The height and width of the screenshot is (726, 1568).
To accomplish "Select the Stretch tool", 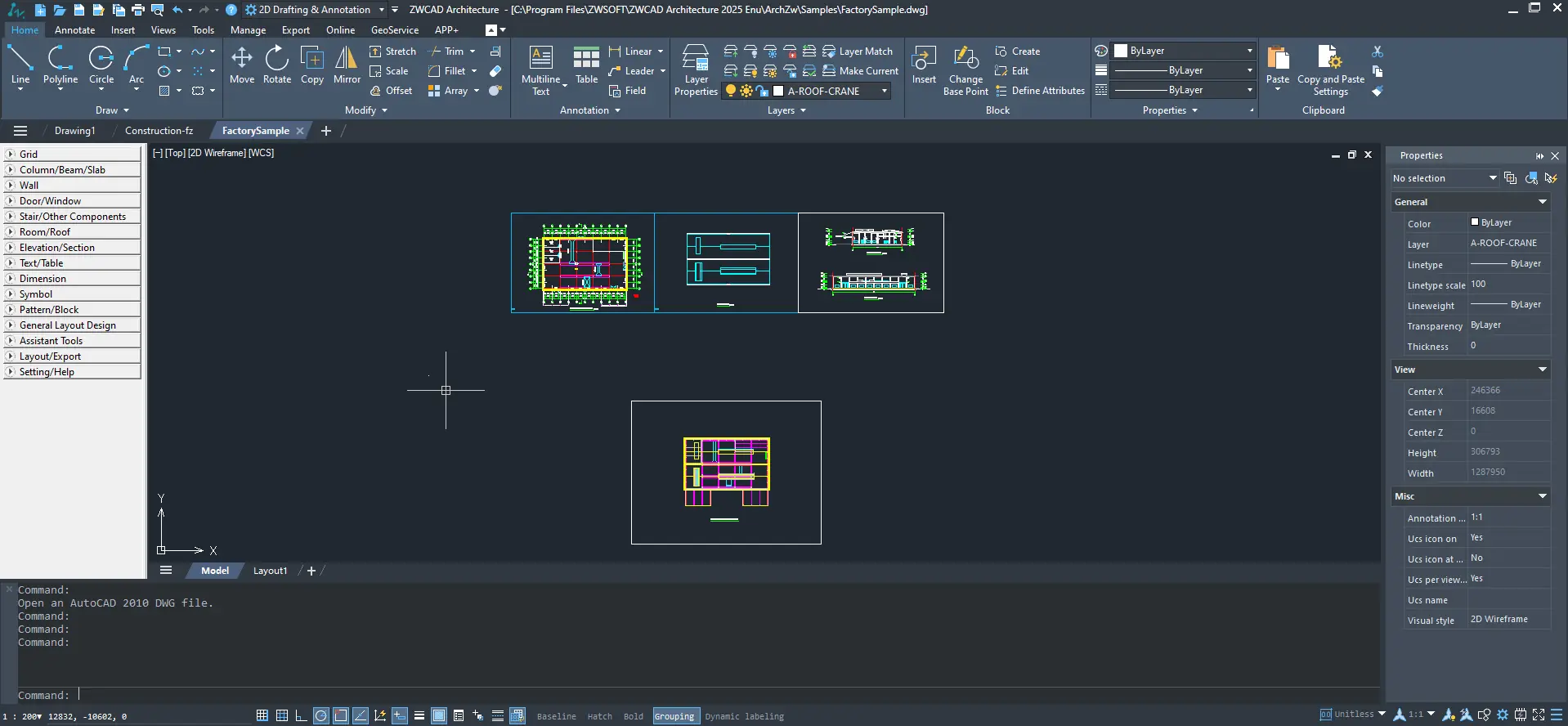I will (x=392, y=52).
